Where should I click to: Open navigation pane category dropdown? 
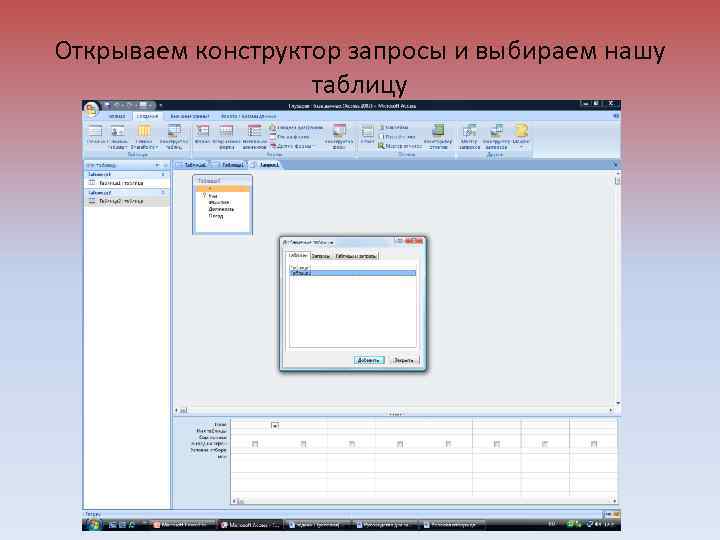157,165
